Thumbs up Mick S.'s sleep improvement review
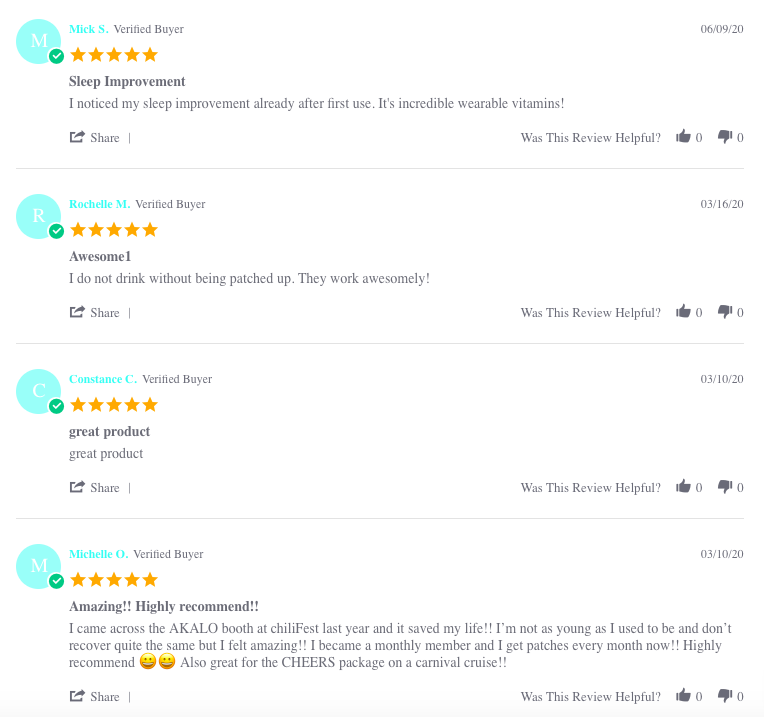 point(684,137)
